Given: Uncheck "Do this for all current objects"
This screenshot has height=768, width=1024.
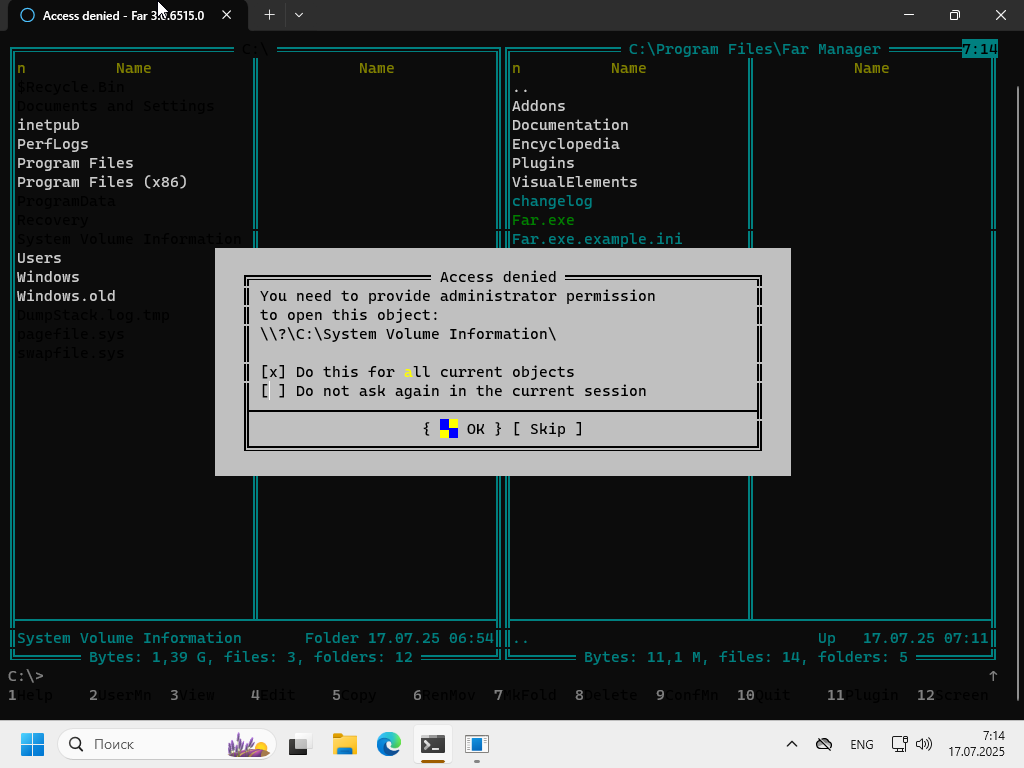Looking at the screenshot, I should [x=270, y=372].
